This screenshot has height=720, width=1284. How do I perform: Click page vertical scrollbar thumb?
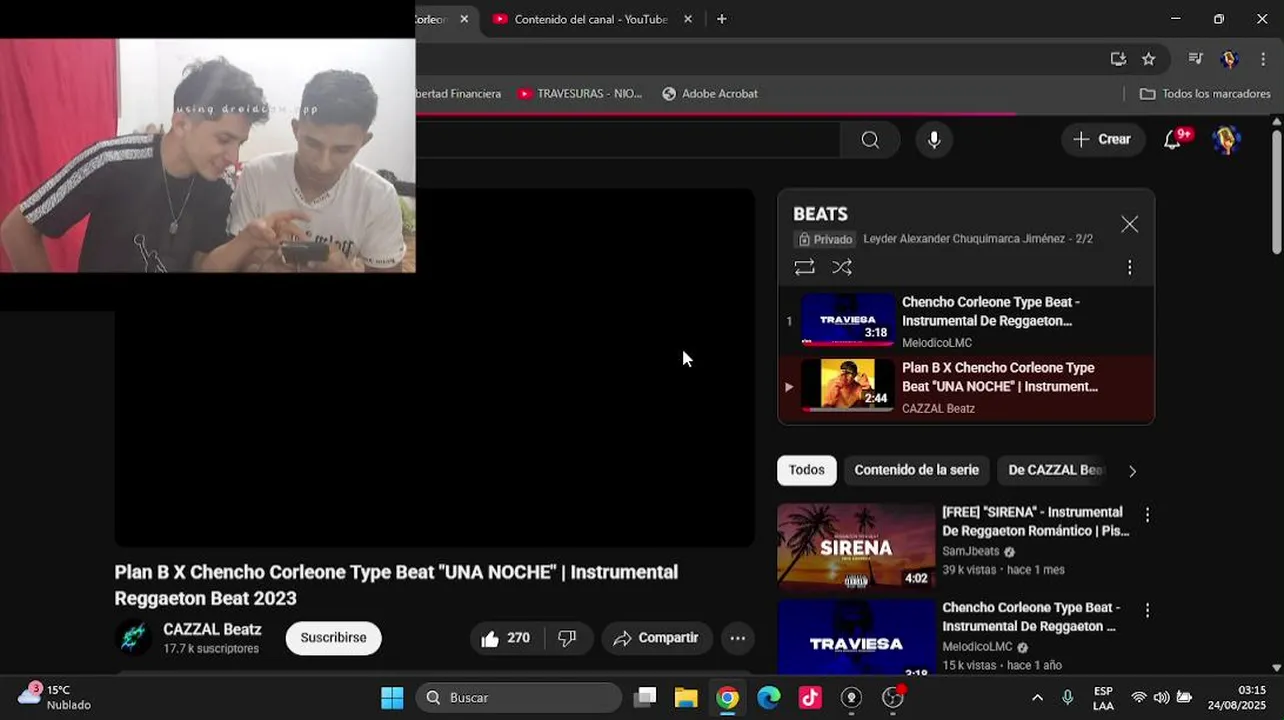1276,190
